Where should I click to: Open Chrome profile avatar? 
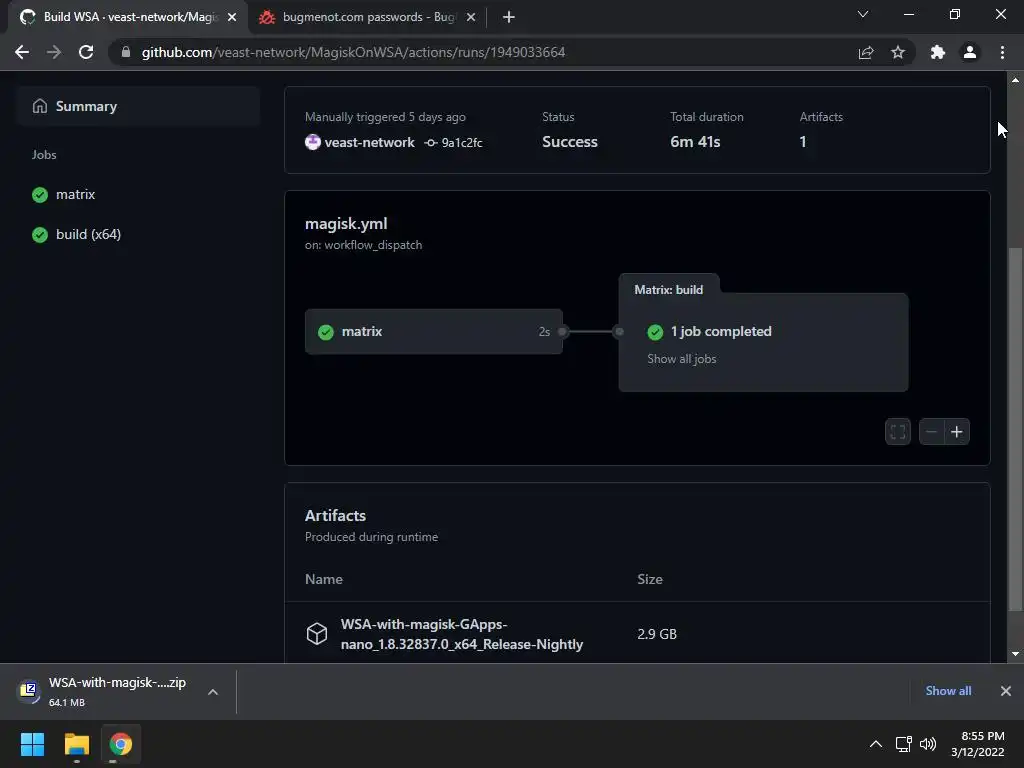(970, 52)
